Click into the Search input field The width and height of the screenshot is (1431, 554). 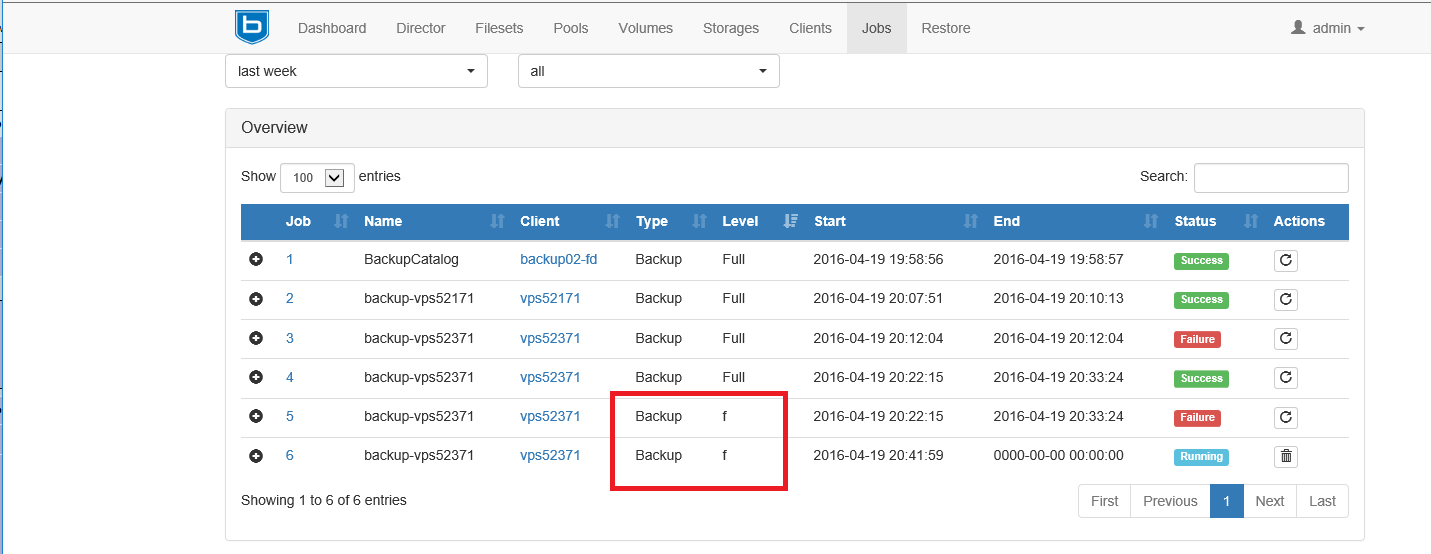(x=1270, y=178)
